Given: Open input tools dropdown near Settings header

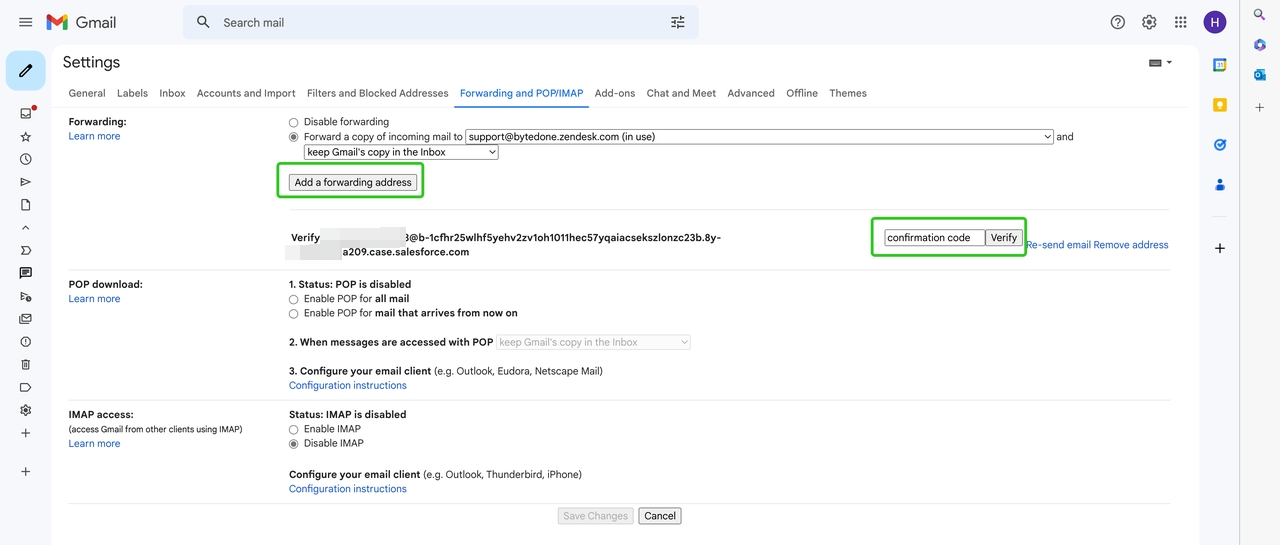Looking at the screenshot, I should [1160, 63].
